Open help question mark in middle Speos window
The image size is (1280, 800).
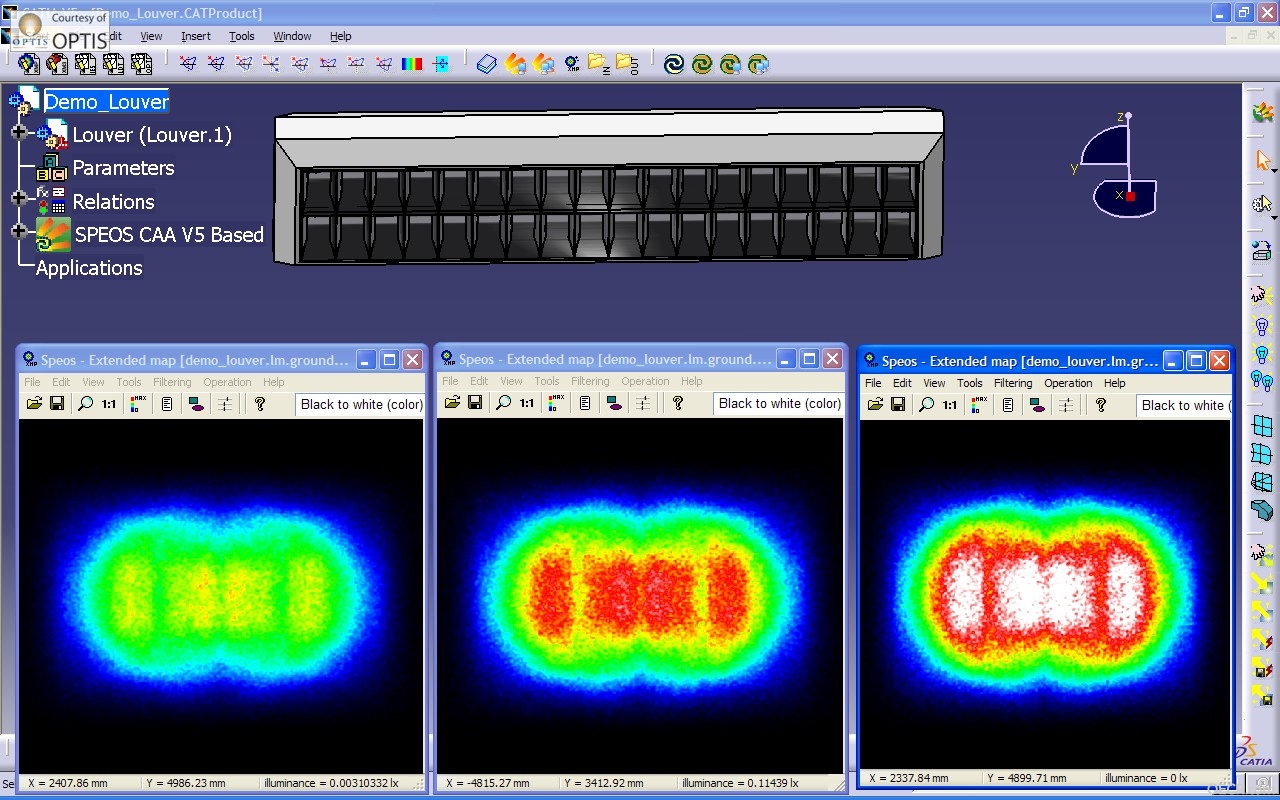point(678,403)
